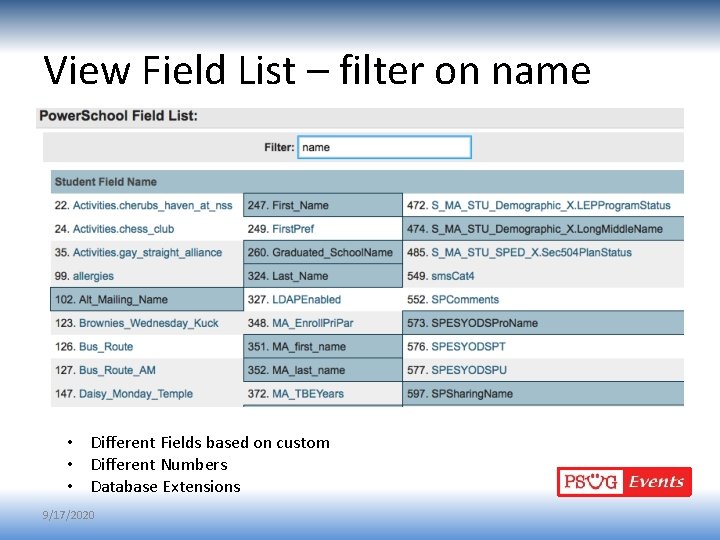Viewport: 720px width, 540px height.
Task: Select the Last_Name field entry
Action: (323, 276)
